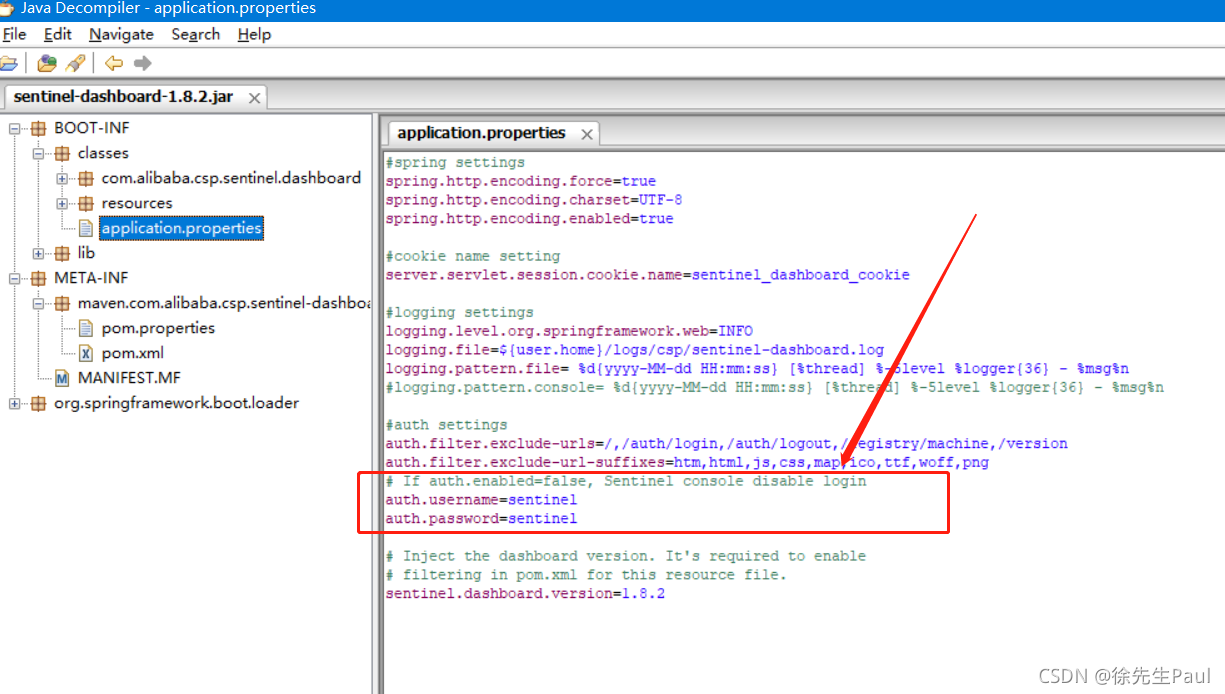Click the '#spring settings' comment line

[x=455, y=162]
